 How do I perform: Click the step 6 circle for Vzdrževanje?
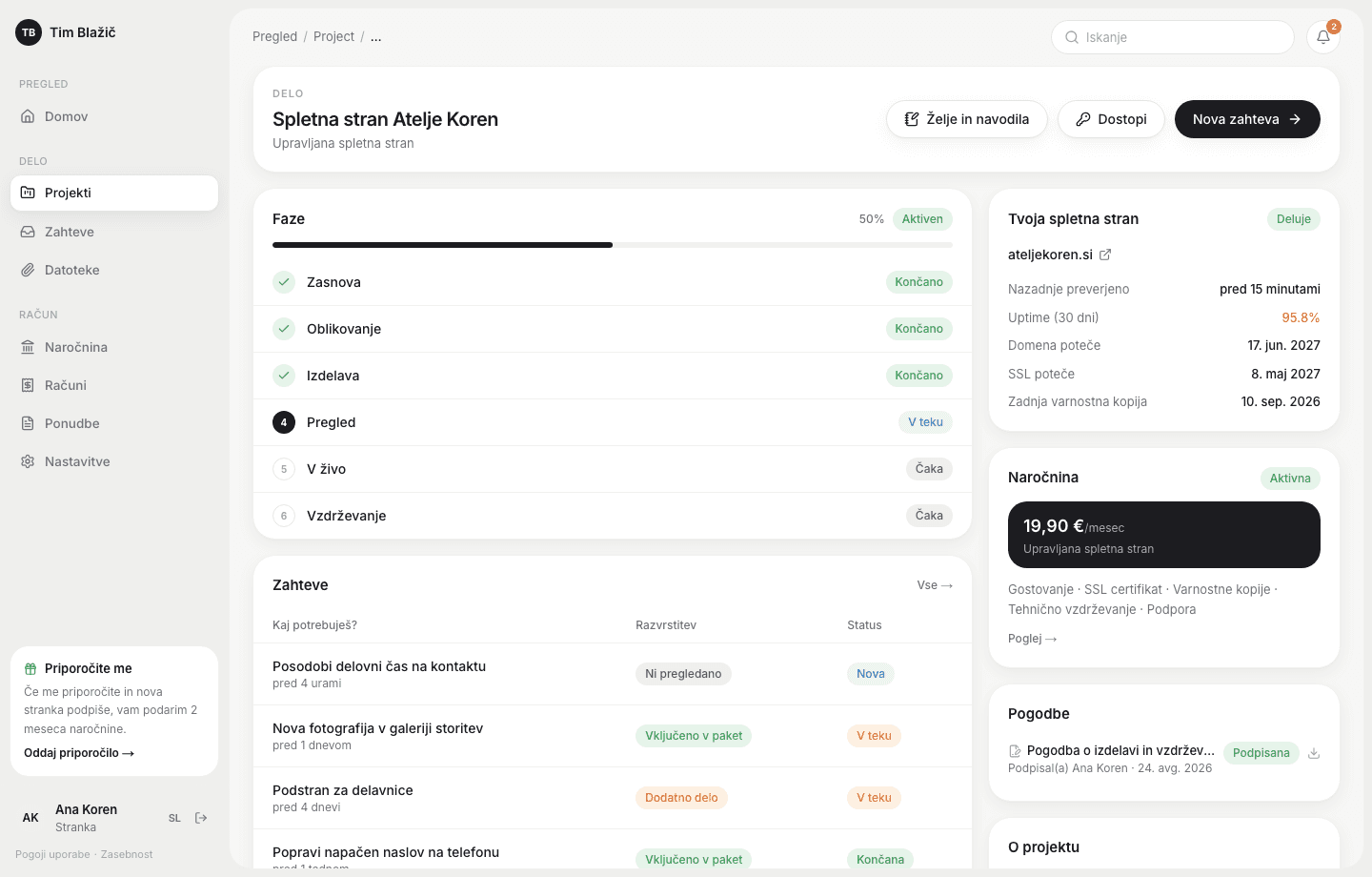tap(284, 516)
